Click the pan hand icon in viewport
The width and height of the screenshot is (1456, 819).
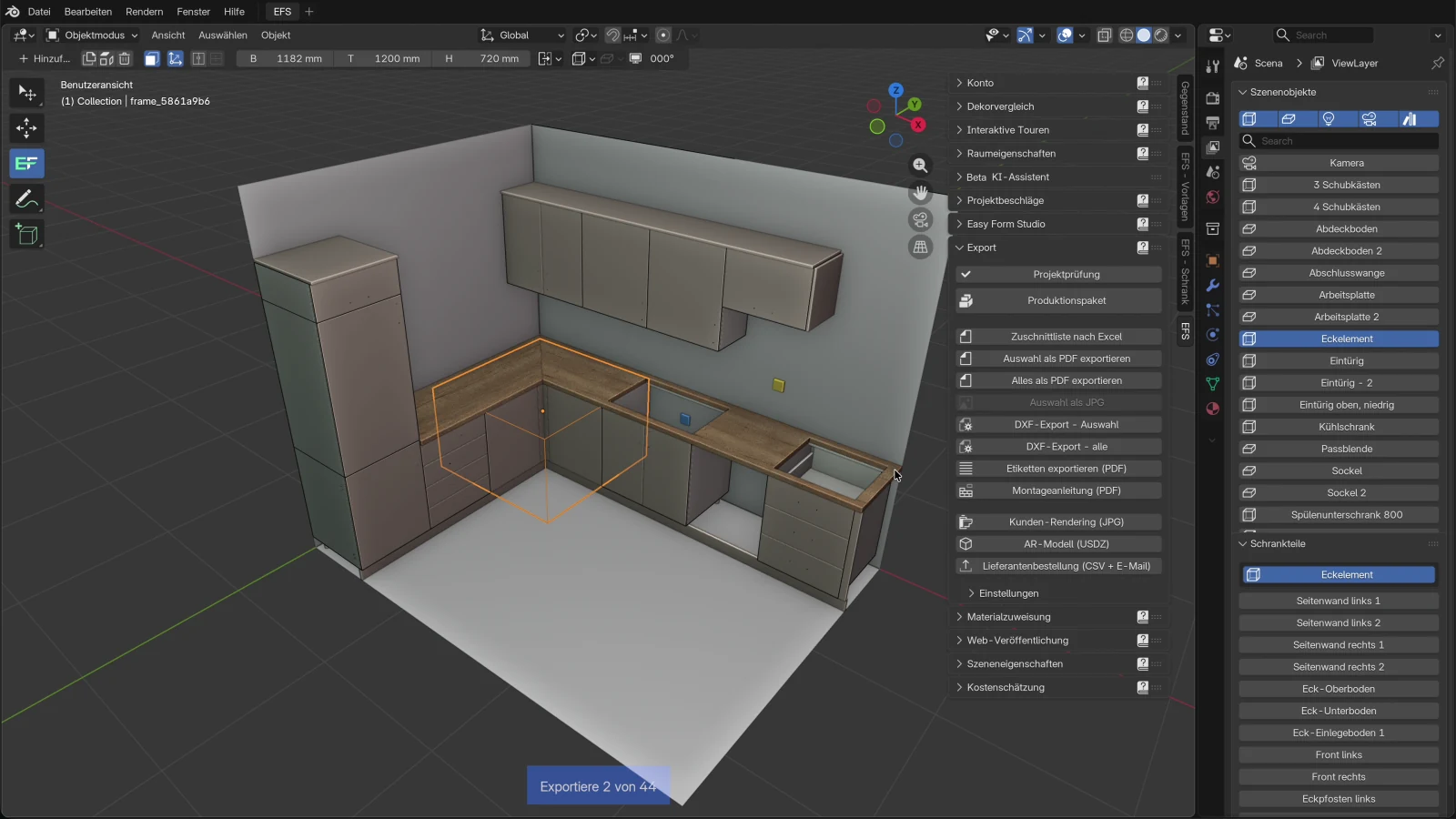tap(921, 193)
